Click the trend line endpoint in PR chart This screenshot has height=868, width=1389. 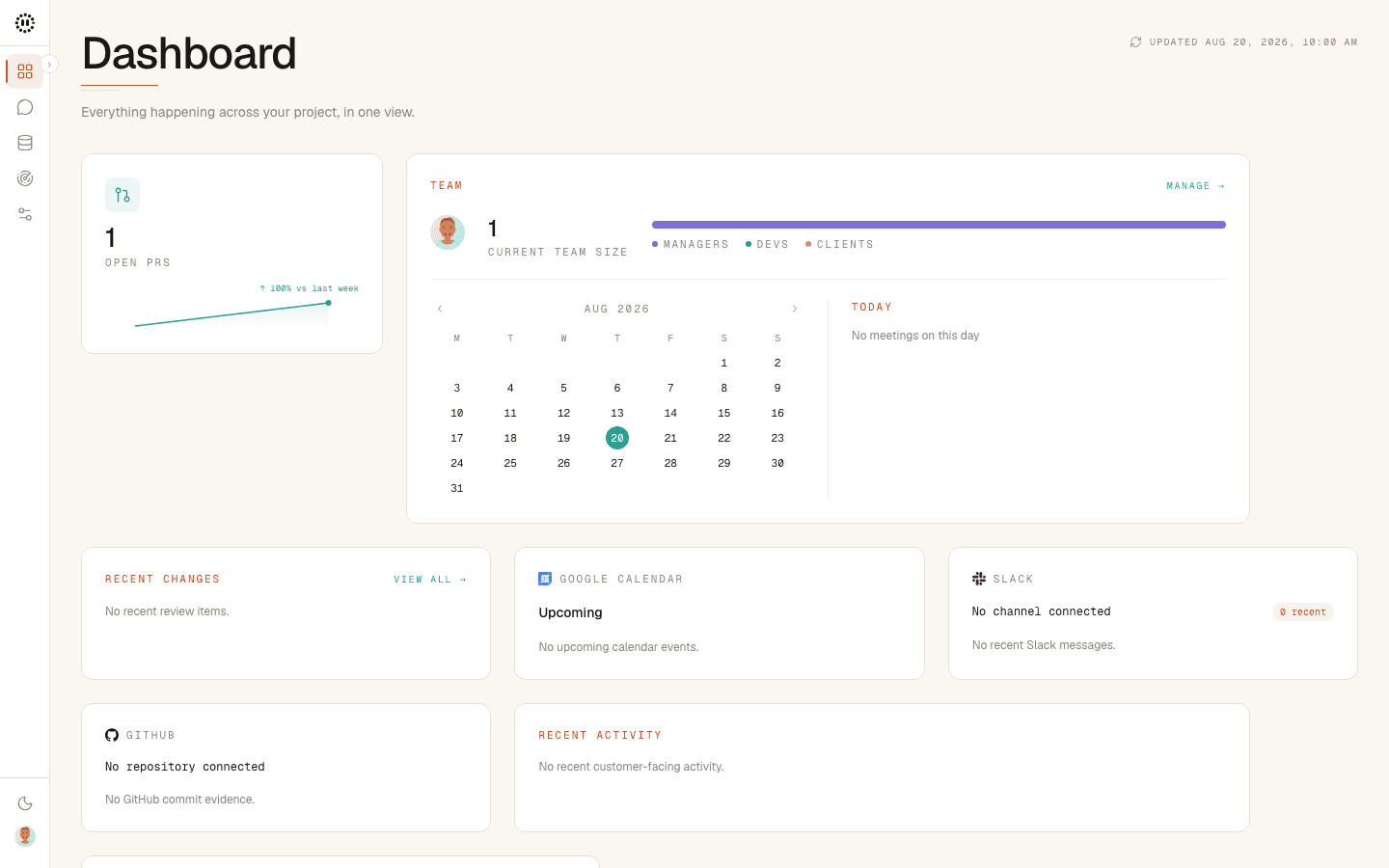coord(329,303)
